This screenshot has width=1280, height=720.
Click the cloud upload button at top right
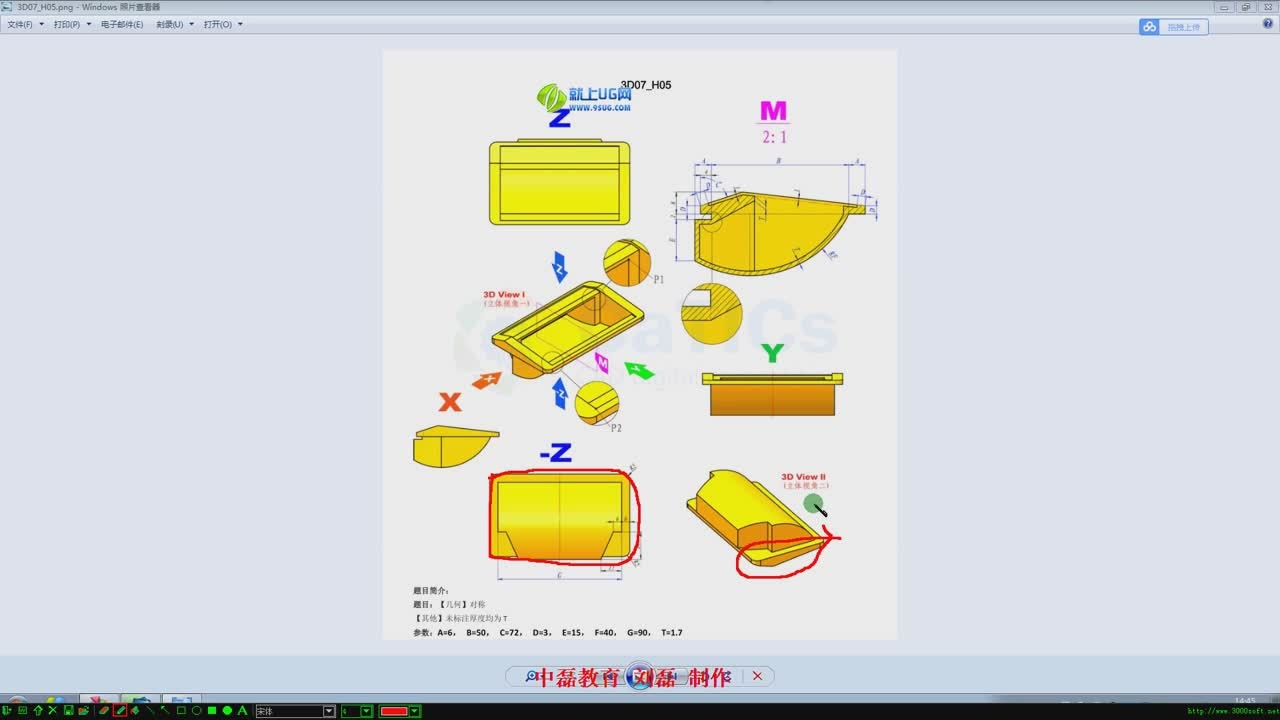(1174, 27)
